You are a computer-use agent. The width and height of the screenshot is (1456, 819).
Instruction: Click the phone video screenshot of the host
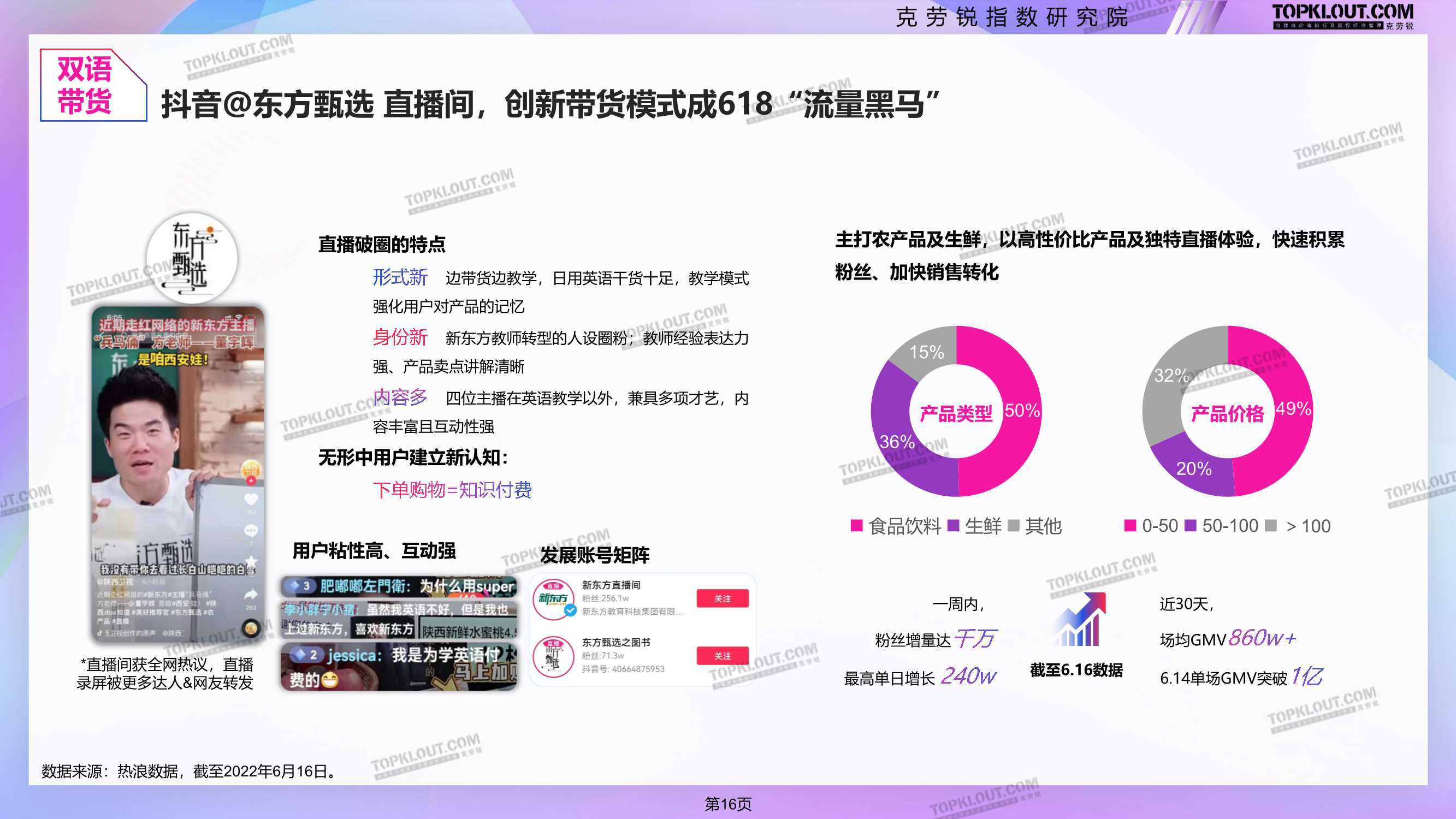[x=178, y=475]
